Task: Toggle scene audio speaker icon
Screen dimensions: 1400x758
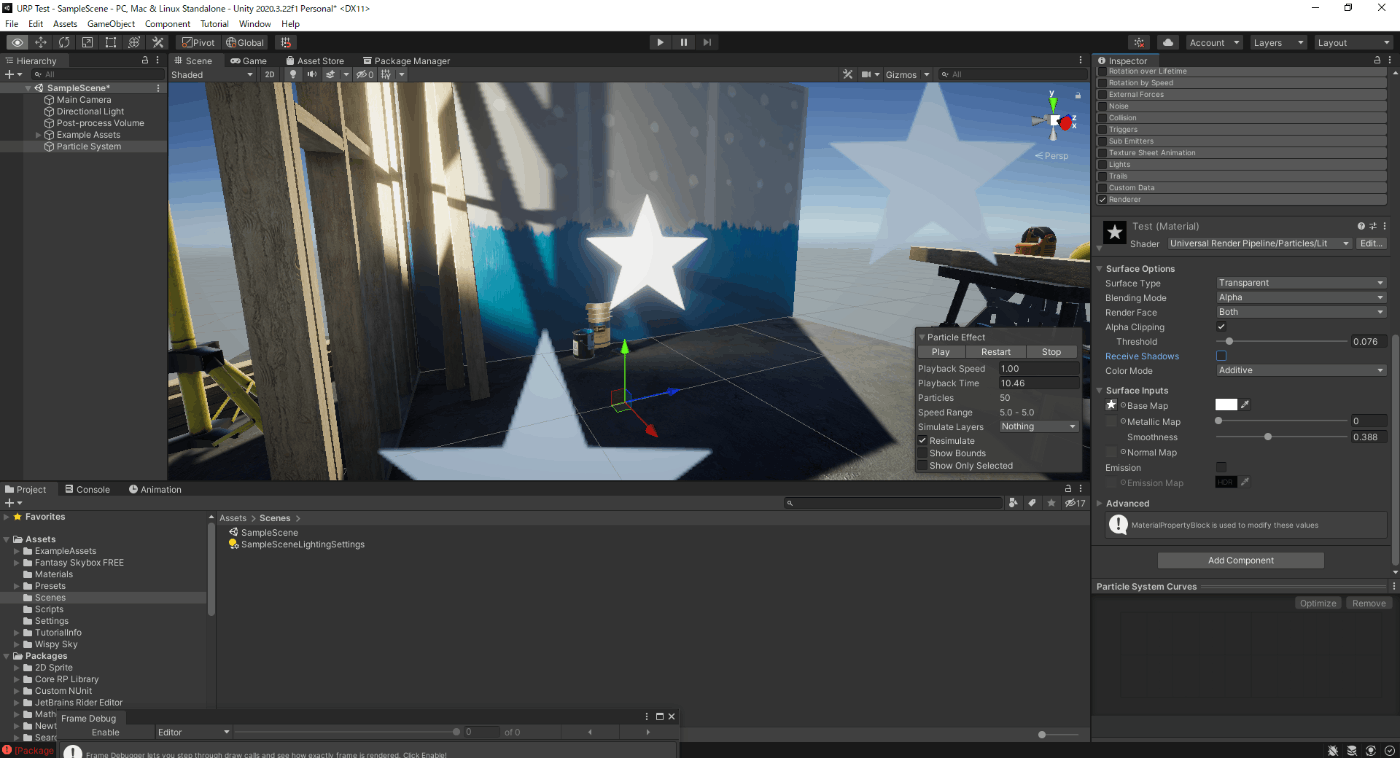Action: pyautogui.click(x=312, y=74)
